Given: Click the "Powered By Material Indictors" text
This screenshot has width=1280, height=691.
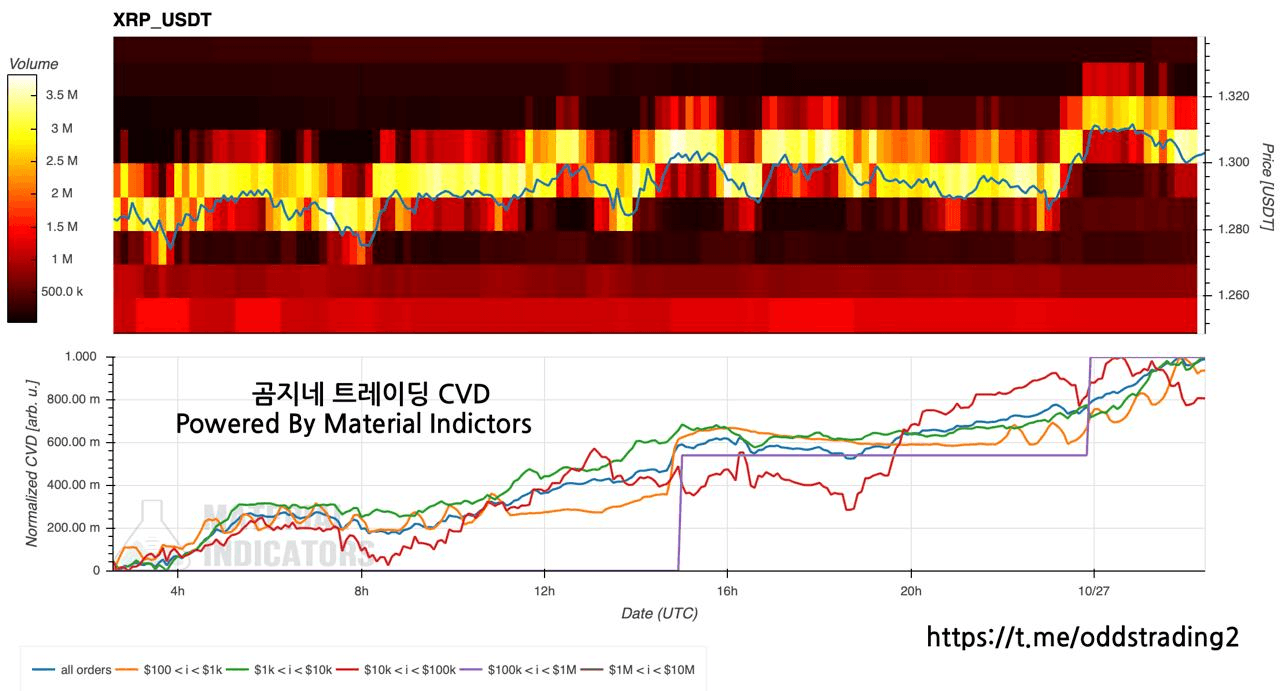Looking at the screenshot, I should tap(354, 424).
